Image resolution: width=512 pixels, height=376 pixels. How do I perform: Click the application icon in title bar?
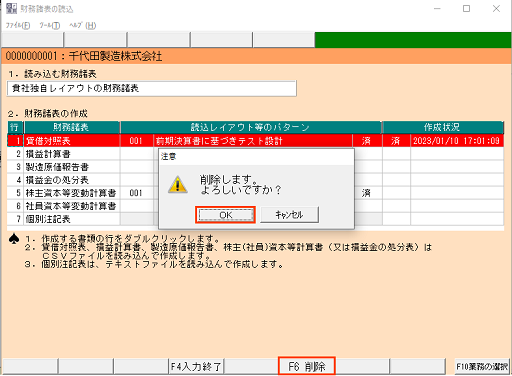(x=11, y=9)
